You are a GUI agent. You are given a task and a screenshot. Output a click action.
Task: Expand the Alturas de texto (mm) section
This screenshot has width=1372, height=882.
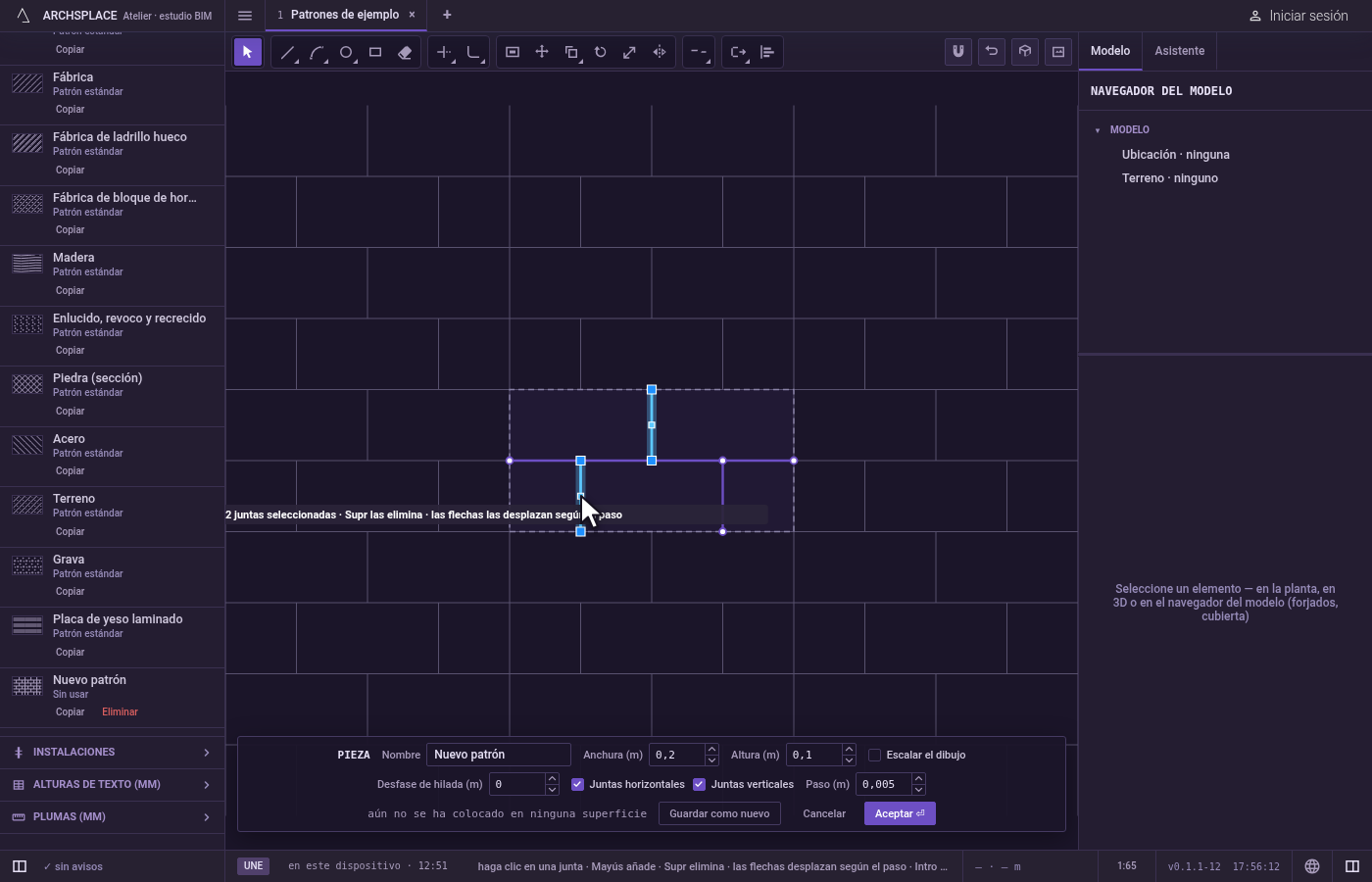tap(113, 785)
